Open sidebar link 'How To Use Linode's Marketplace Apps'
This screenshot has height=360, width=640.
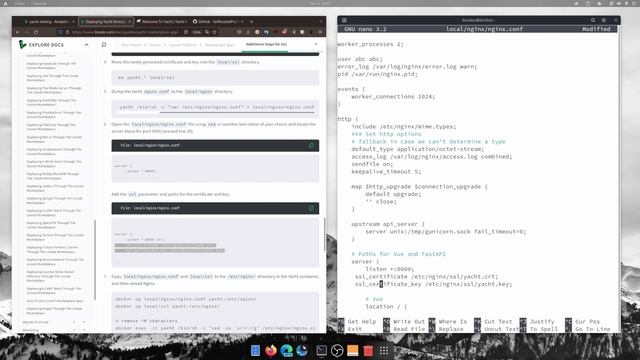pyautogui.click(x=55, y=301)
